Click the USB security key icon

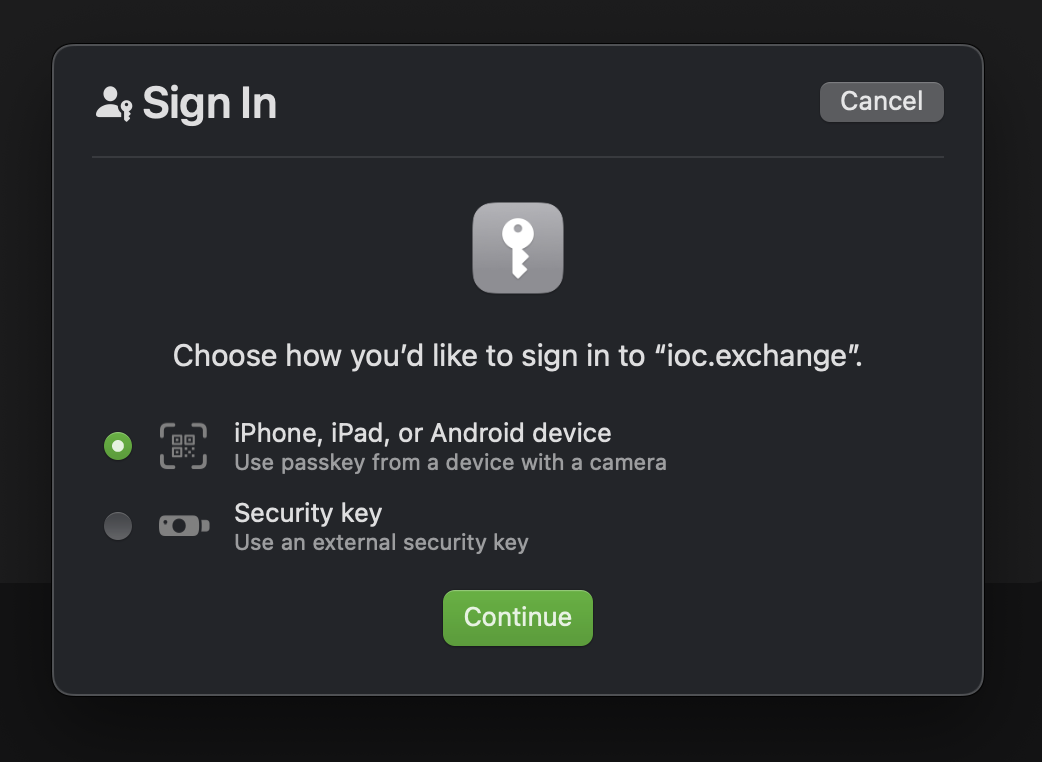click(x=184, y=525)
